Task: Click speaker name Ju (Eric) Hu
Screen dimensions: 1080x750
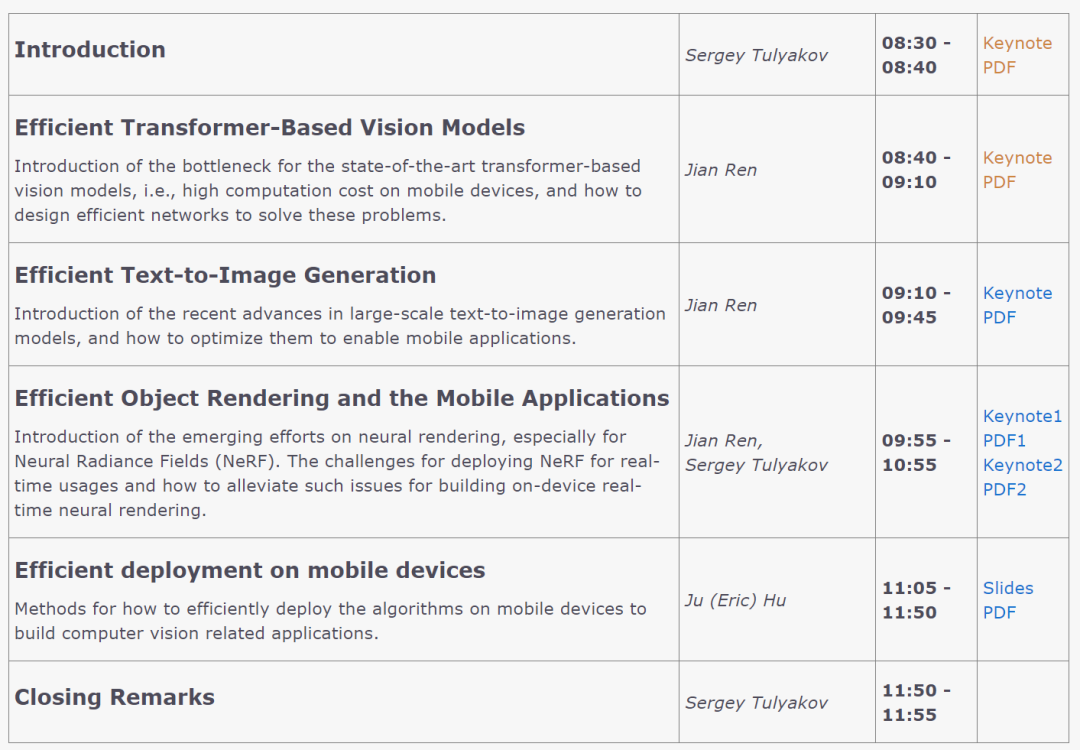Action: tap(735, 600)
